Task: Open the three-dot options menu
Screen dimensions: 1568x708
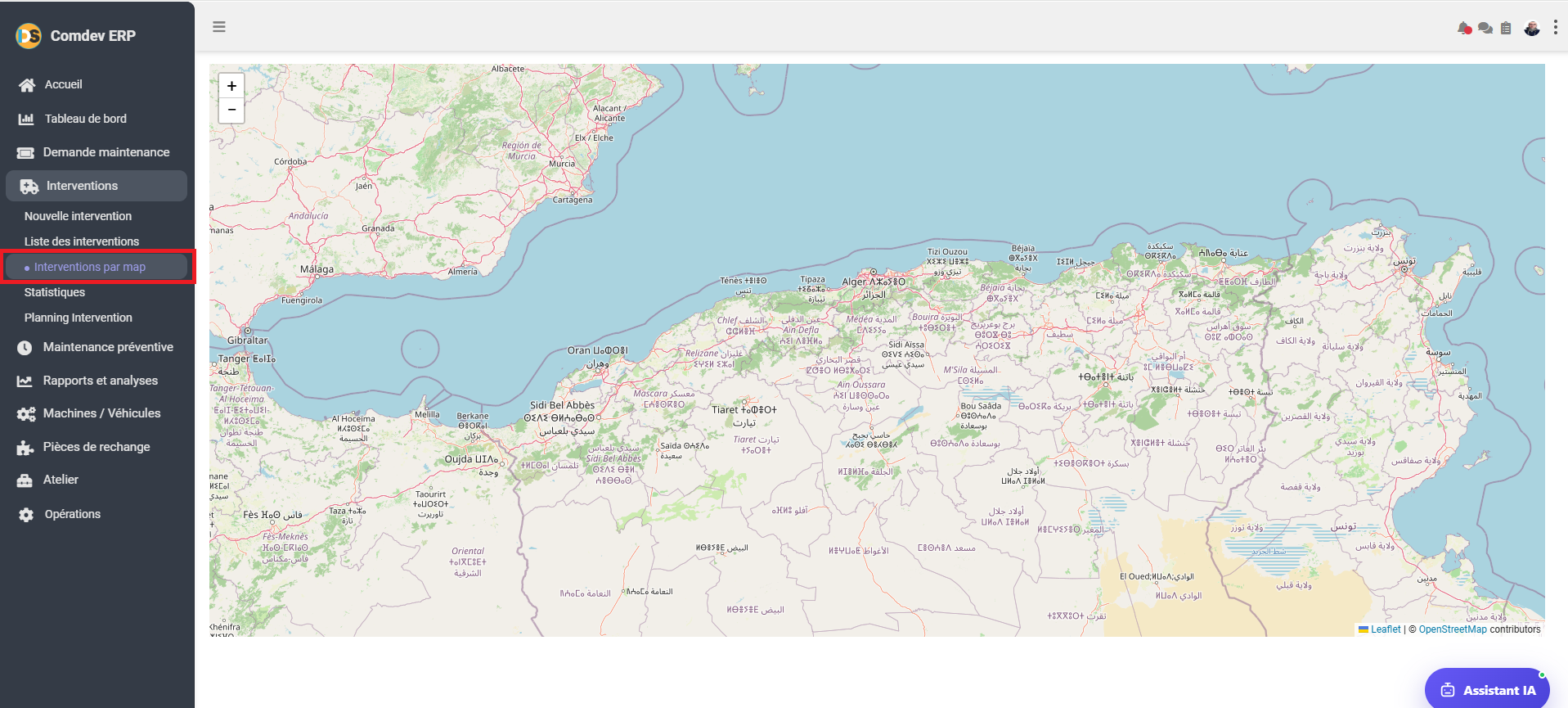Action: point(1556,28)
